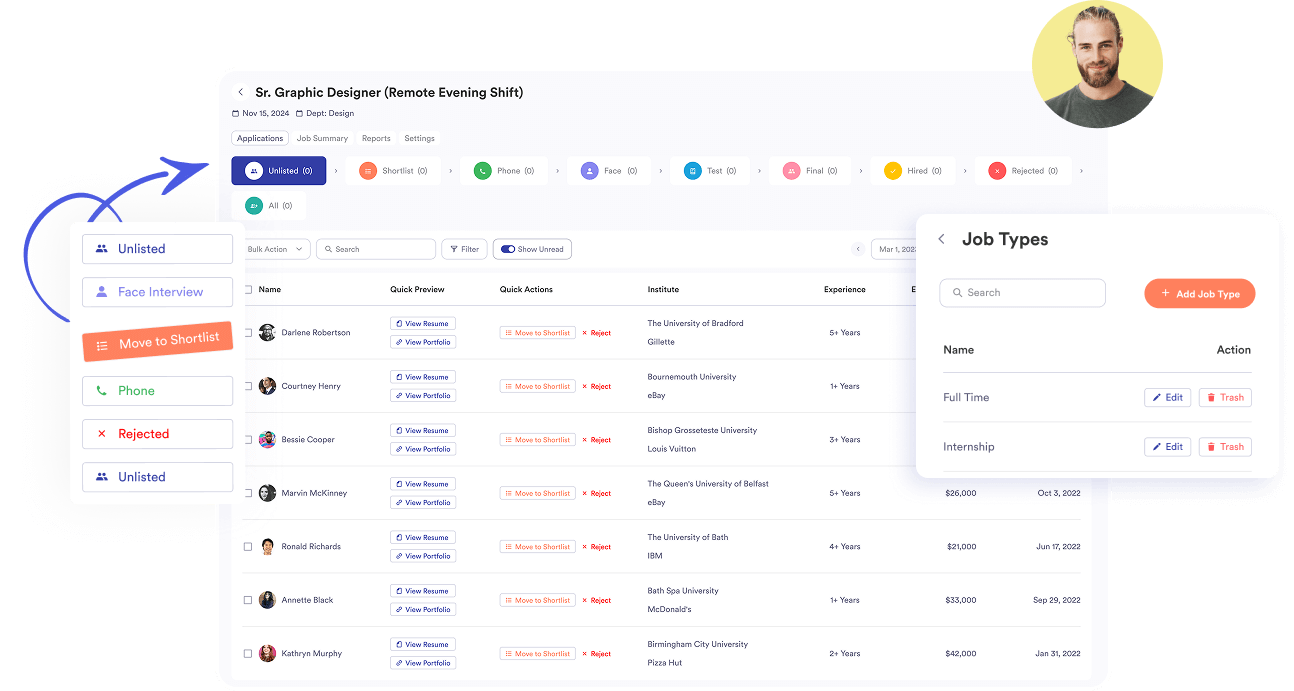The width and height of the screenshot is (1294, 691).
Task: Click the yellow Hired stage icon
Action: point(892,171)
